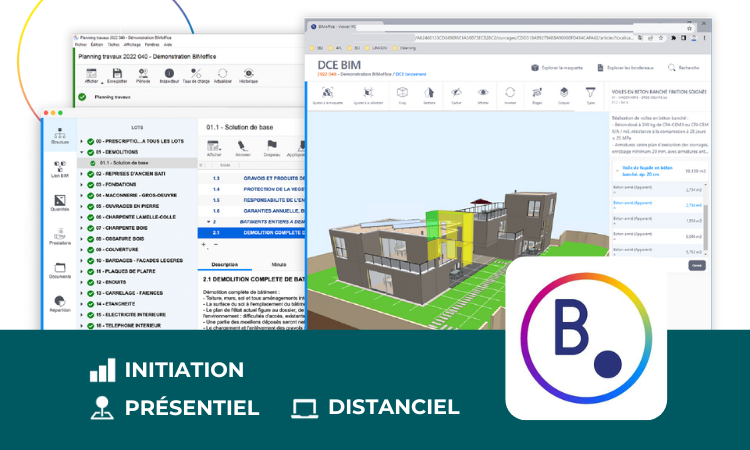The image size is (750, 450).
Task: Open the Prestations sidebar panel
Action: [x=60, y=237]
